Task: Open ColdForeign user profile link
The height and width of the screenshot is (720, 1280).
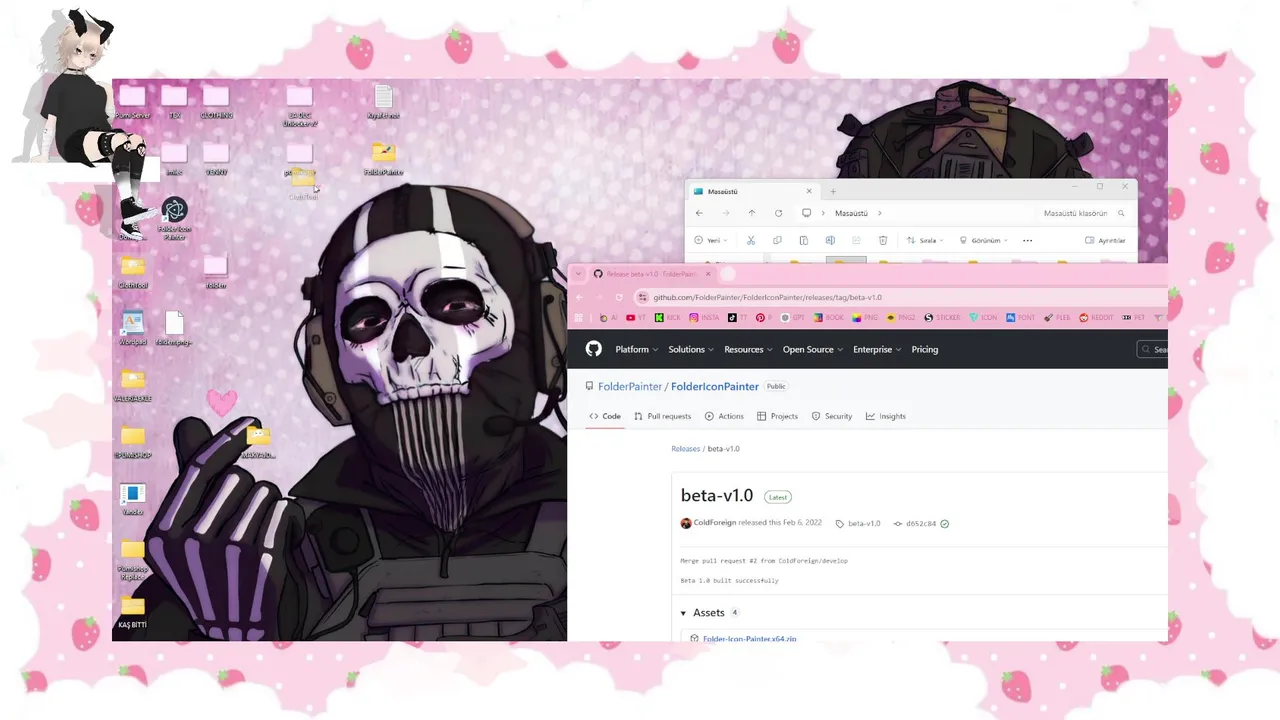Action: (x=715, y=523)
